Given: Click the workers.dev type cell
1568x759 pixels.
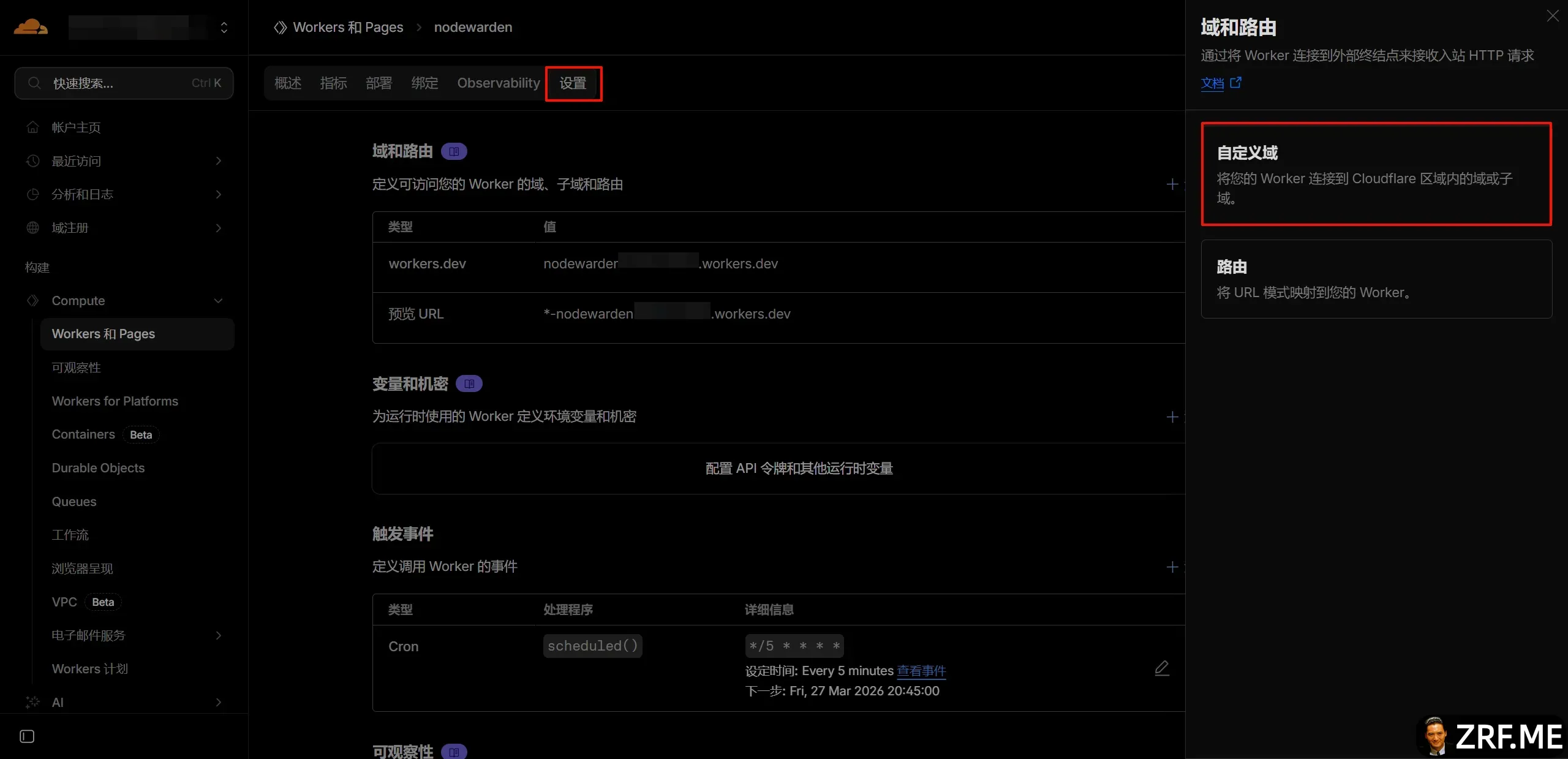Looking at the screenshot, I should click(x=428, y=264).
